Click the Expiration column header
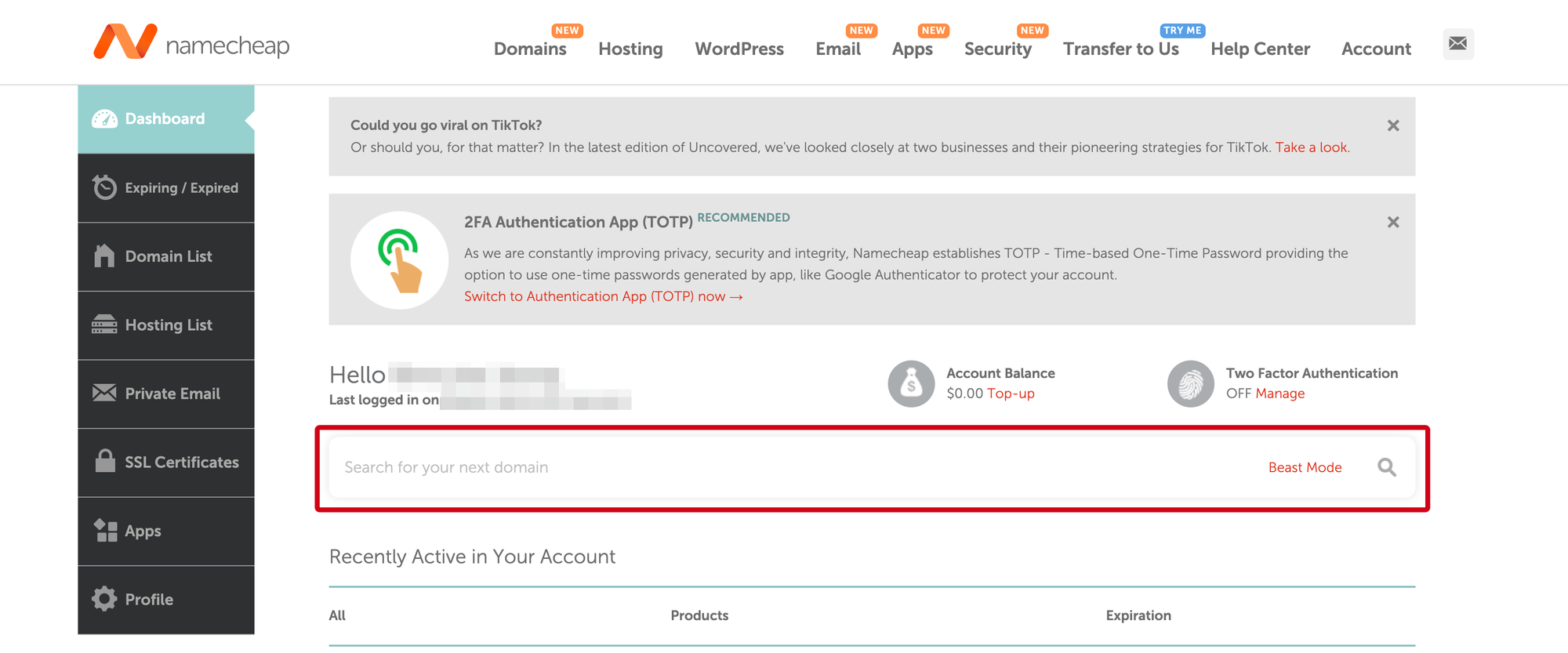The width and height of the screenshot is (1568, 653). pos(1138,615)
